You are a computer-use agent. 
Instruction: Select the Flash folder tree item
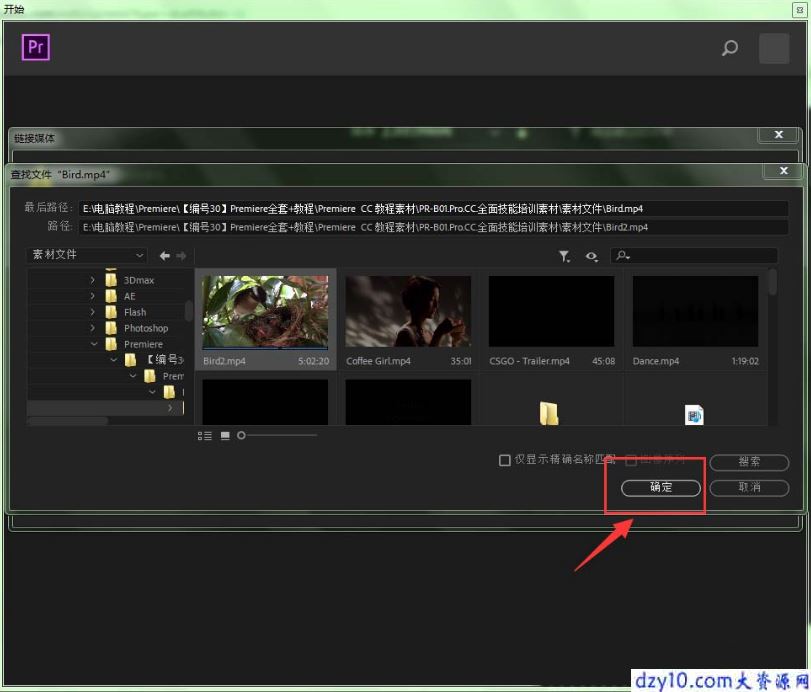pos(135,312)
